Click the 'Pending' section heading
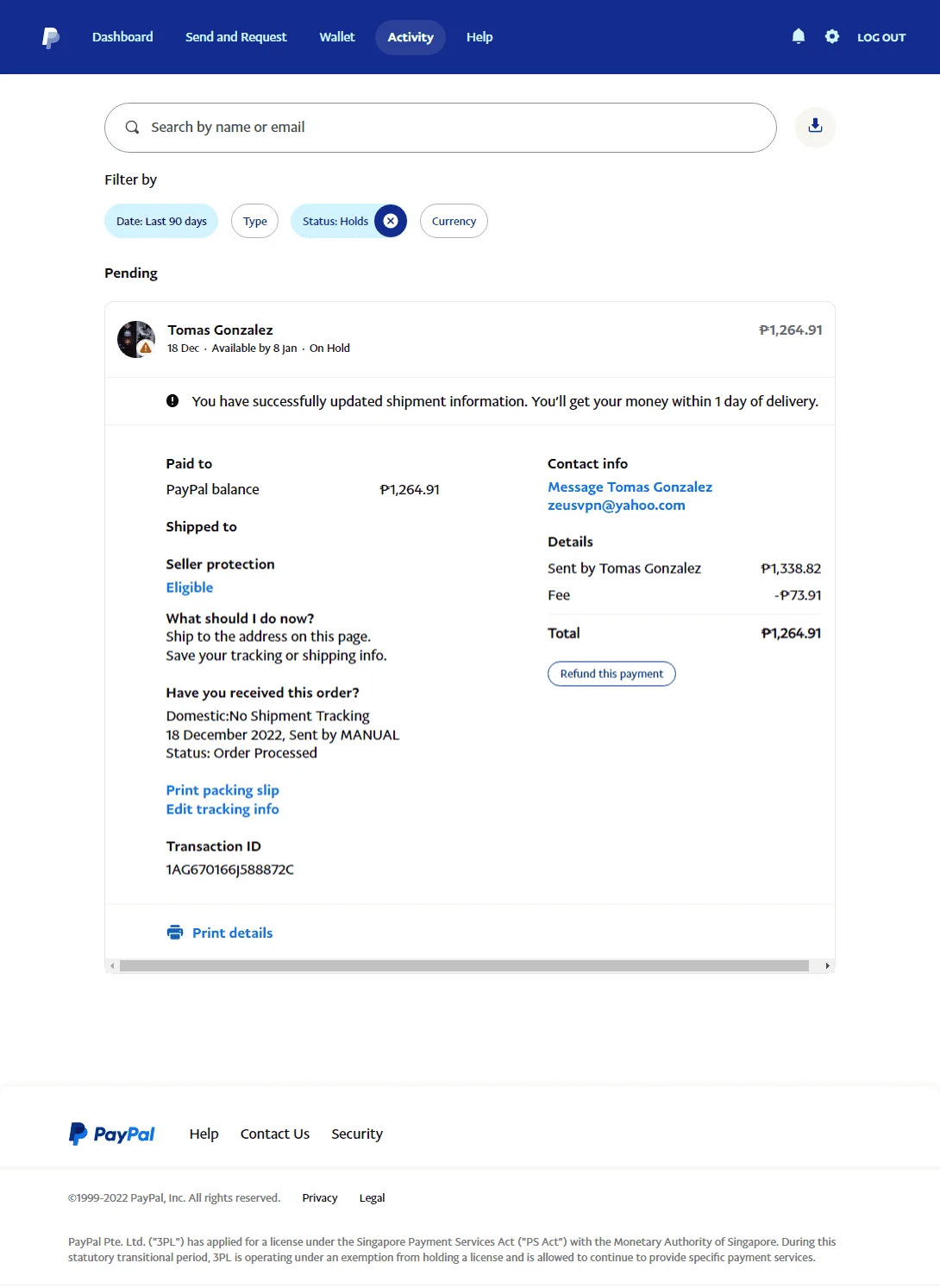Screen dimensions: 940x1288 point(131,273)
